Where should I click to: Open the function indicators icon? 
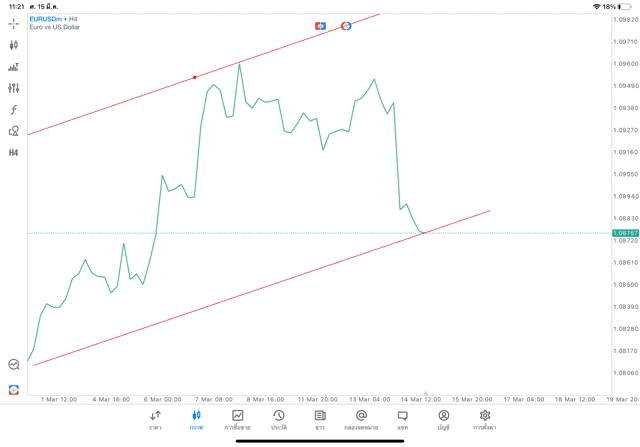coord(13,110)
